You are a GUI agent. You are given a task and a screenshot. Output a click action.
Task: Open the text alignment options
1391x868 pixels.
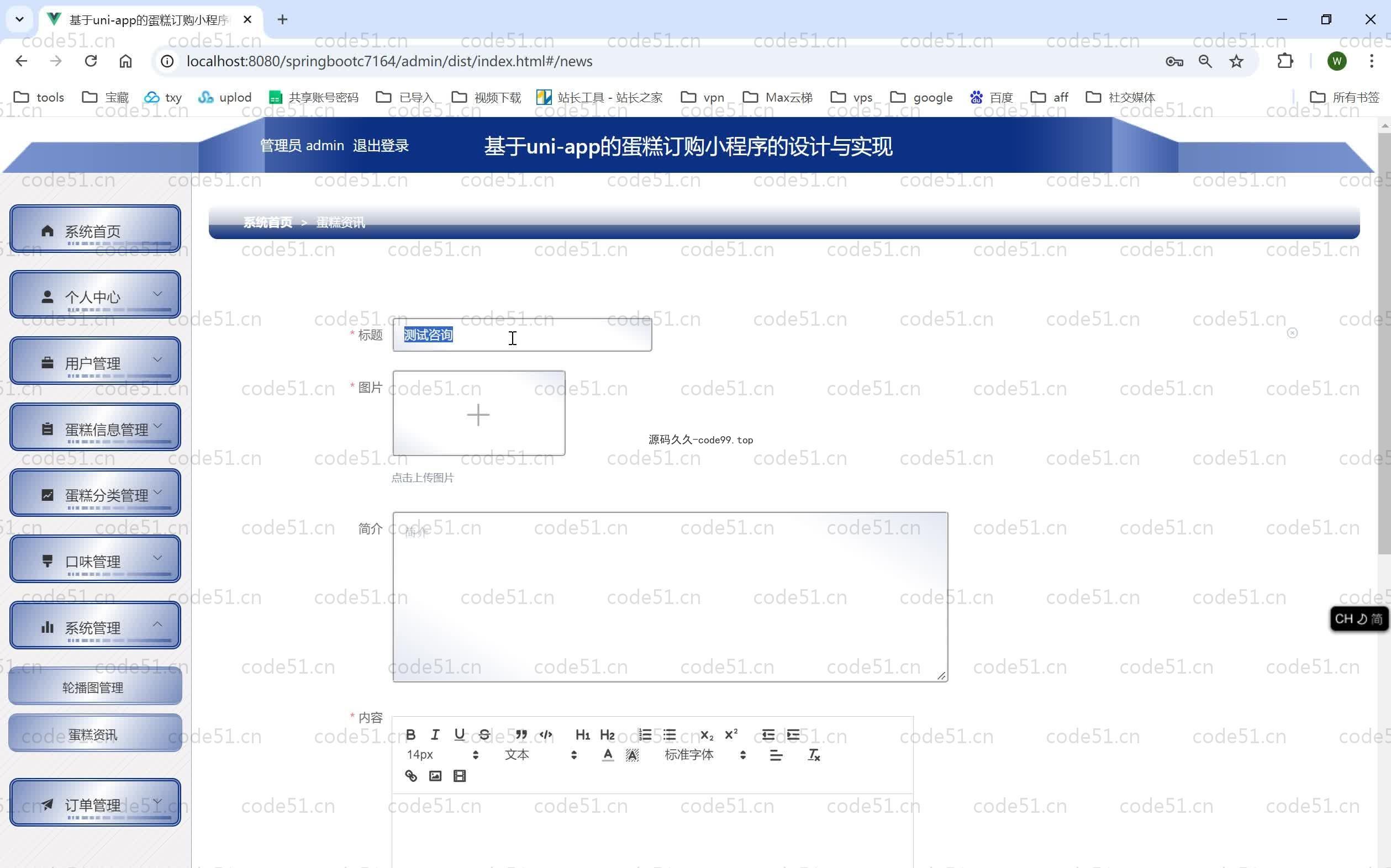(776, 755)
